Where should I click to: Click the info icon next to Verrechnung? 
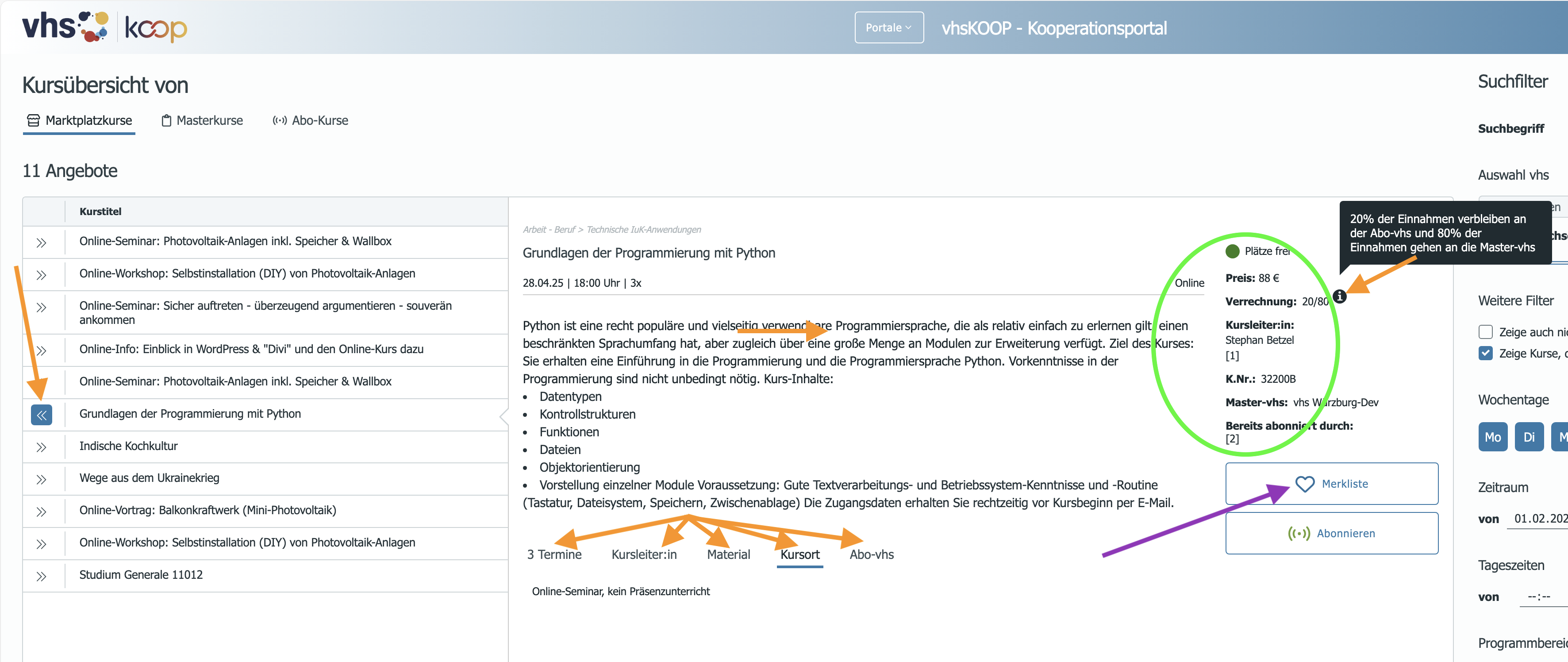[1340, 296]
